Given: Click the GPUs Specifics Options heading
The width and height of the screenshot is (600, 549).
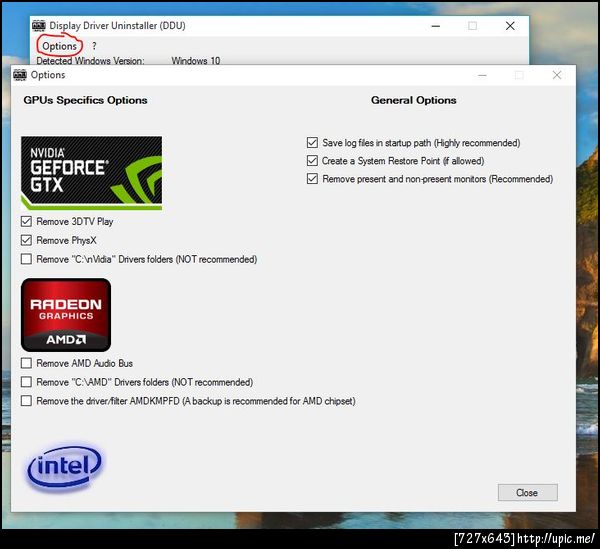Looking at the screenshot, I should 85,100.
